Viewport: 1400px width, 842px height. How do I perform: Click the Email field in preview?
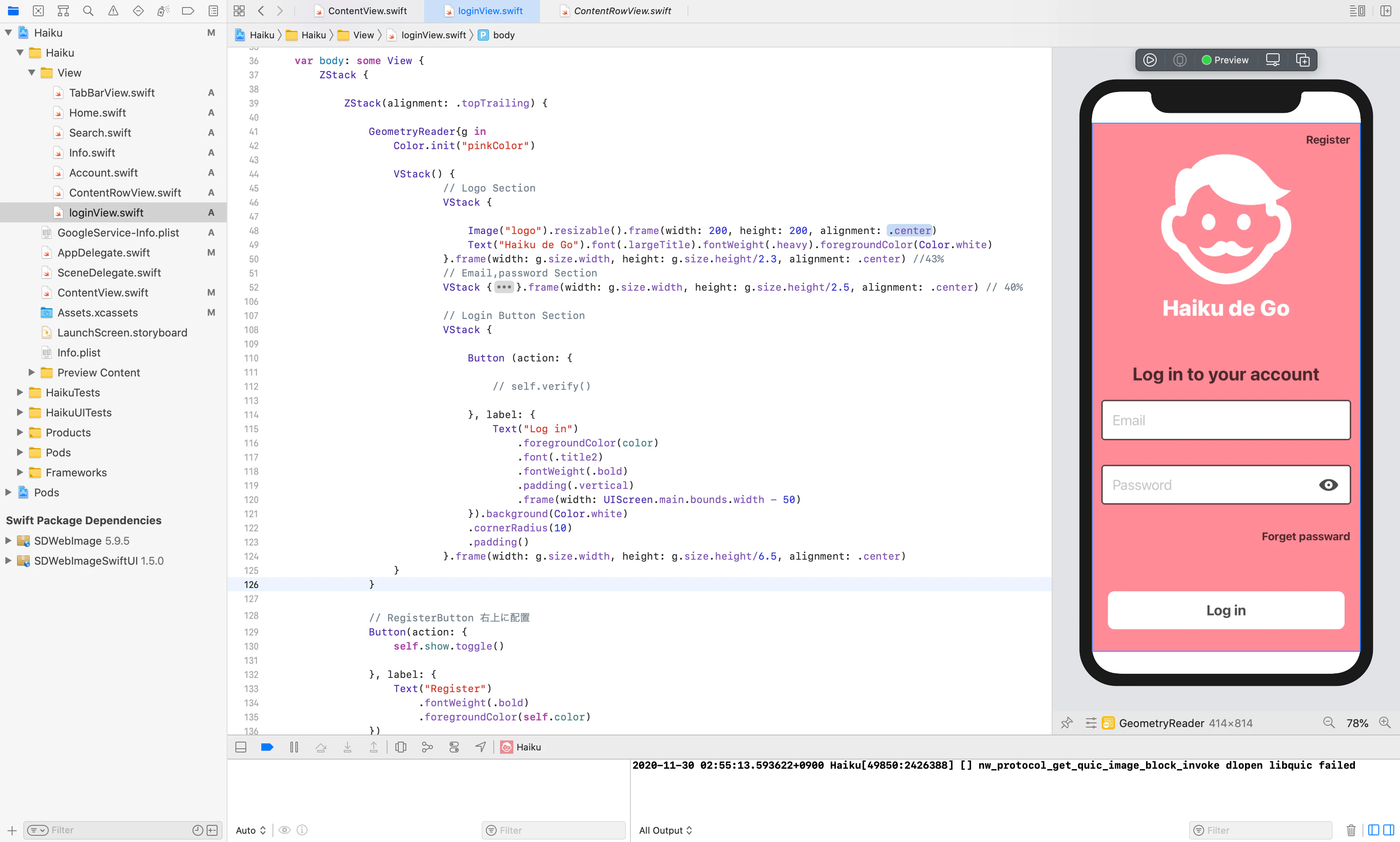tap(1226, 421)
